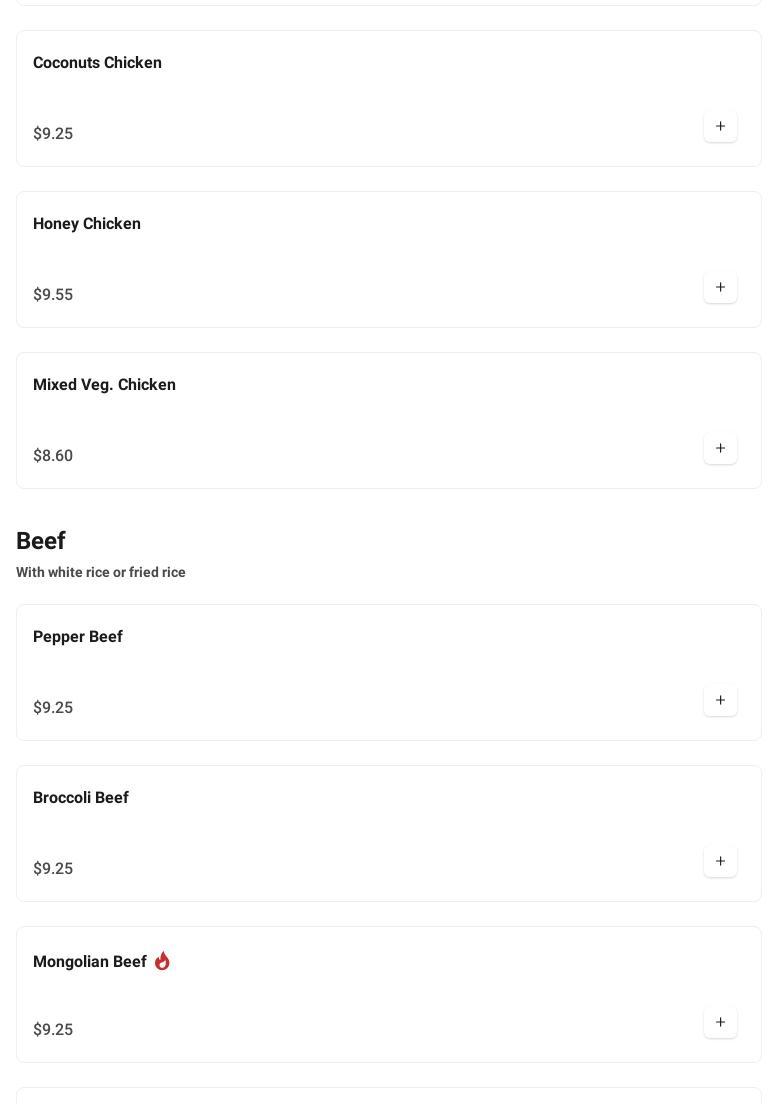Viewport: 778px width, 1104px height.
Task: Click the $9.25 Broccoli Beef price
Action: tap(53, 868)
